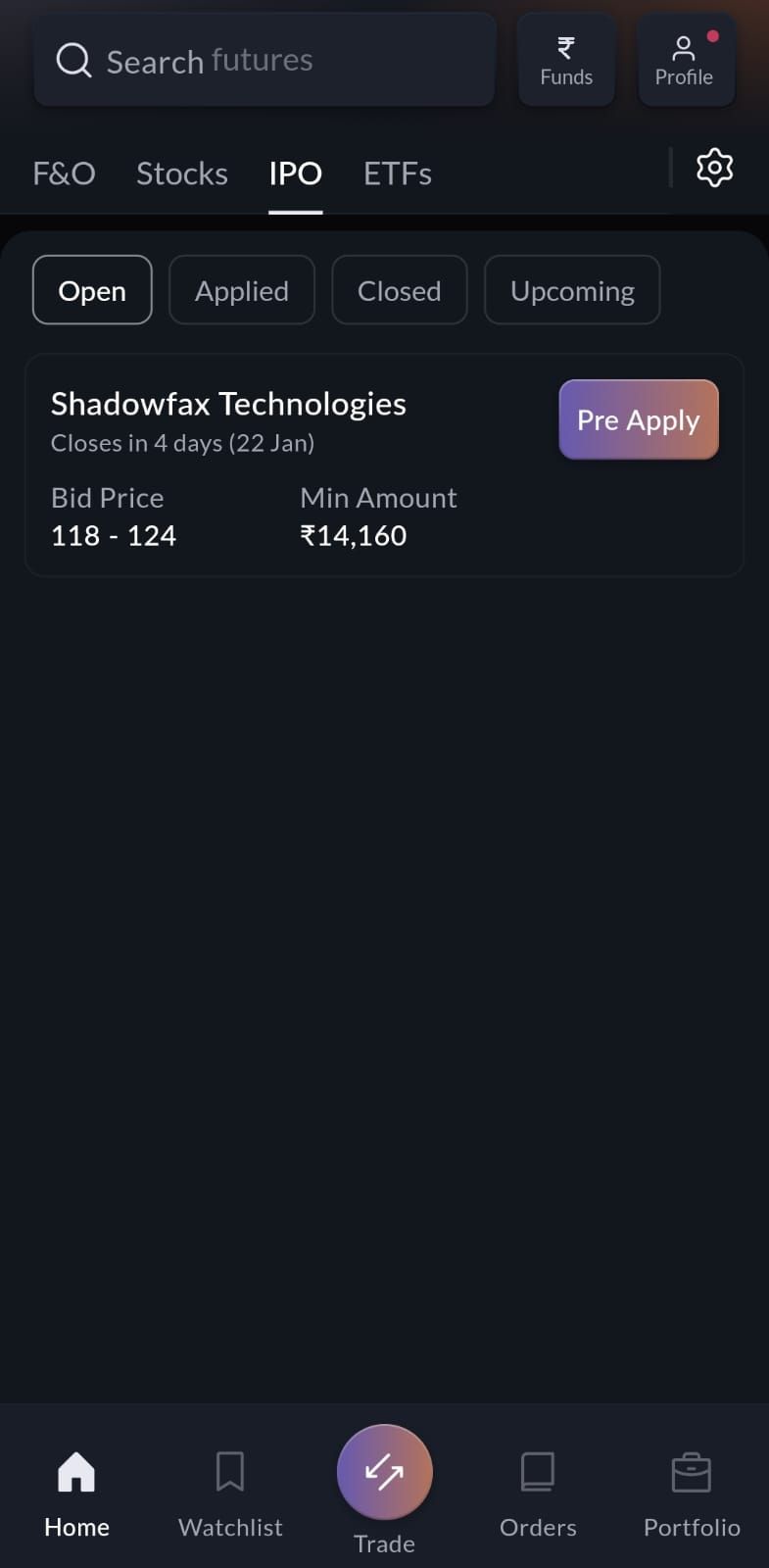Switch to Stocks tab
The width and height of the screenshot is (769, 1568).
coord(182,173)
